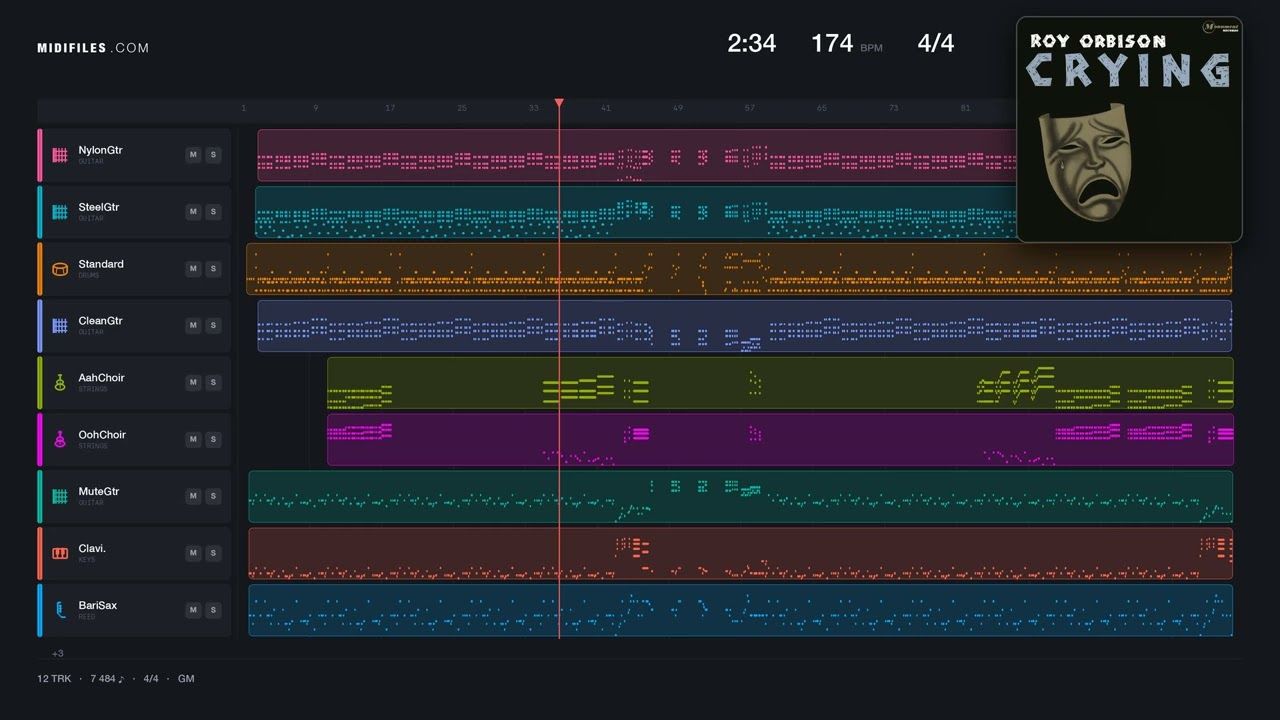Click the magenta OohChoir MIDI clip
This screenshot has height=720, width=1280.
click(x=780, y=440)
